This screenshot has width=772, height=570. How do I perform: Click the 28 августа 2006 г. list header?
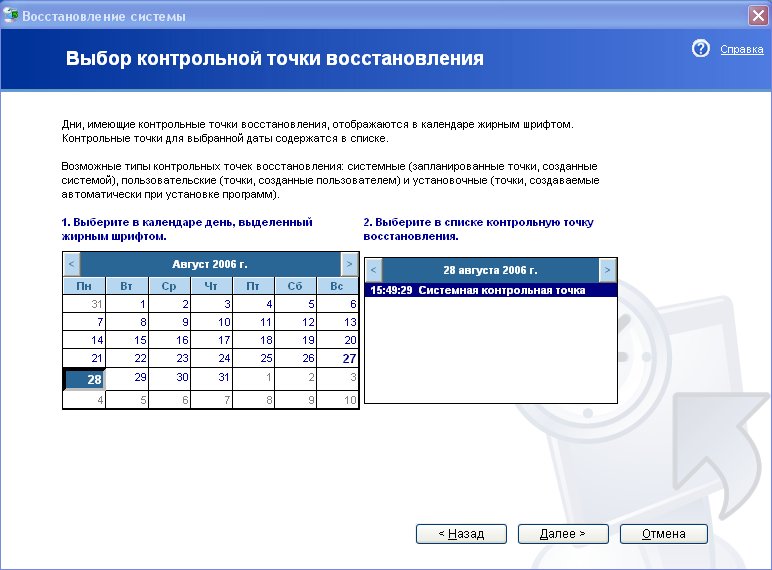coord(490,270)
